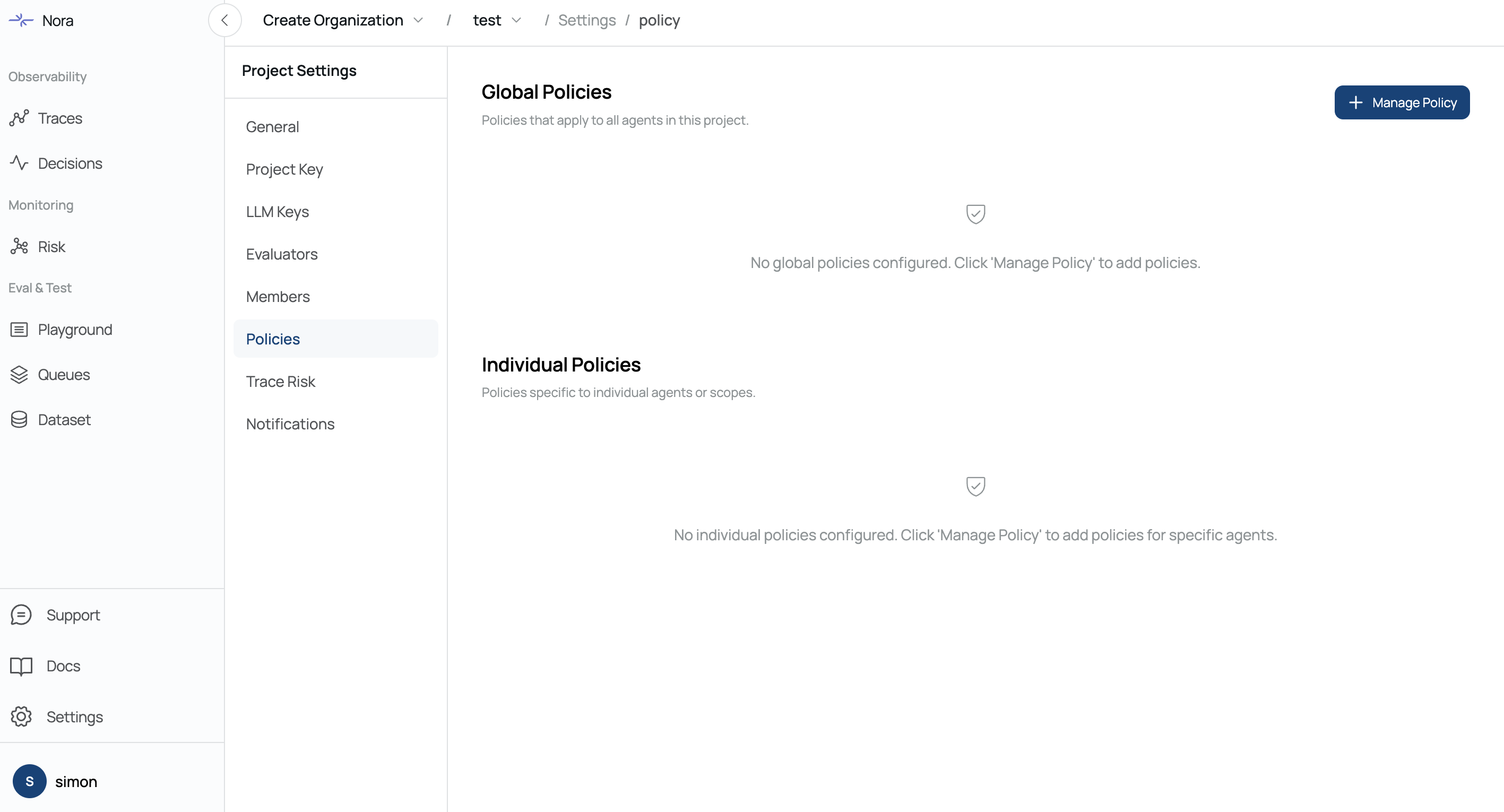Click the Settings breadcrumb link
1504x812 pixels.
587,20
